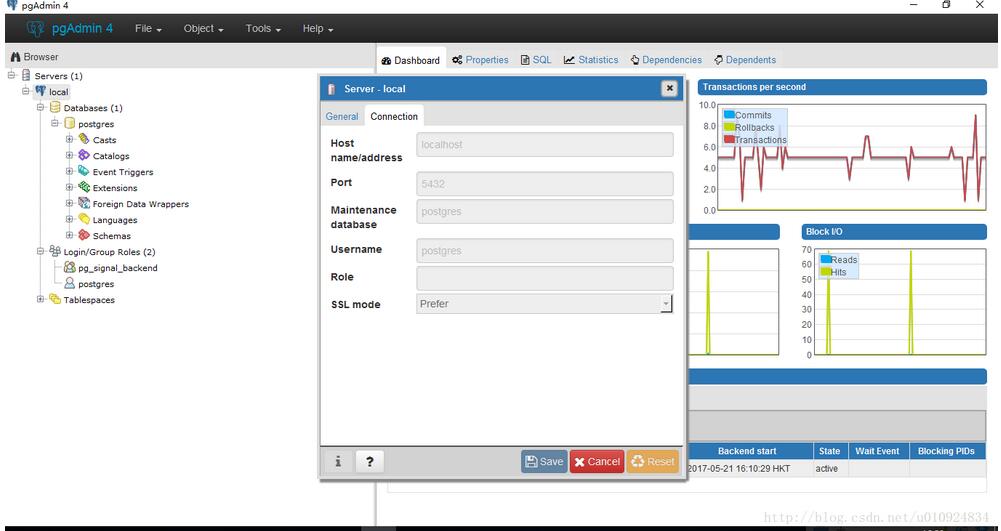Click the Event Triggers icon

tap(84, 172)
